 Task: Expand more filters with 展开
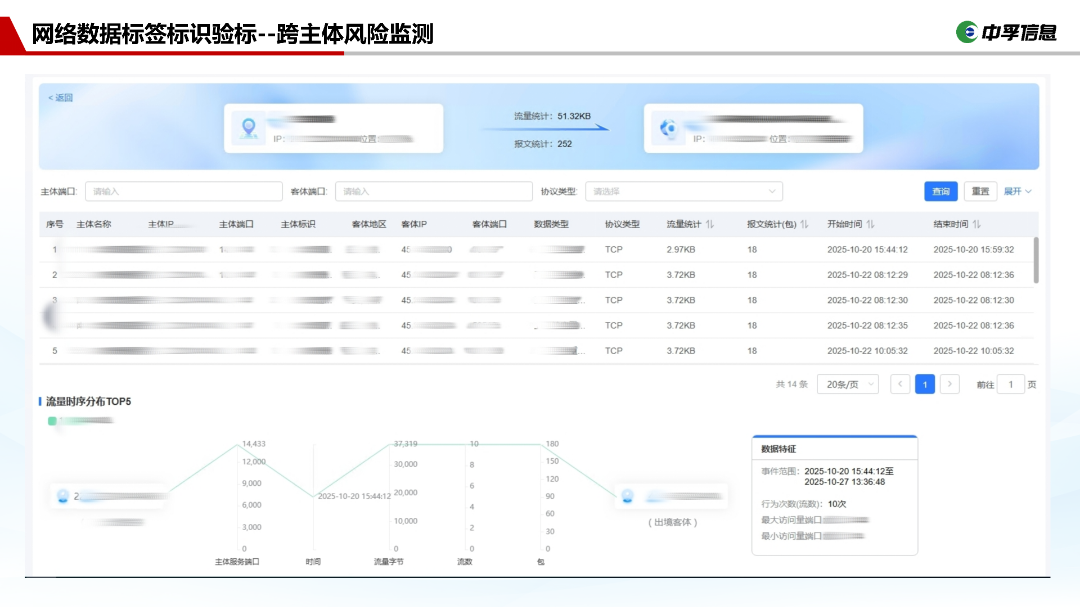point(1018,191)
